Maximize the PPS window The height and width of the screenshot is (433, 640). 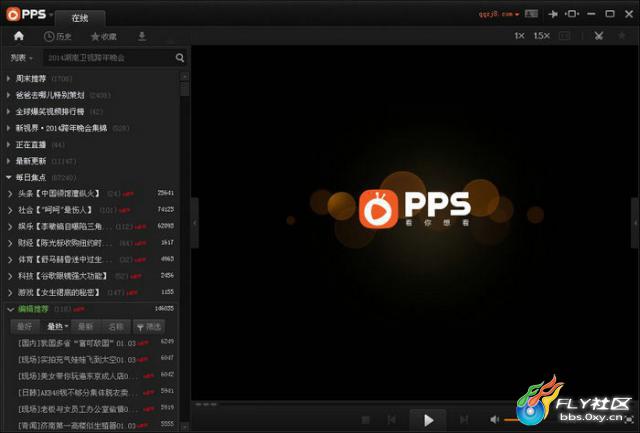[x=610, y=14]
